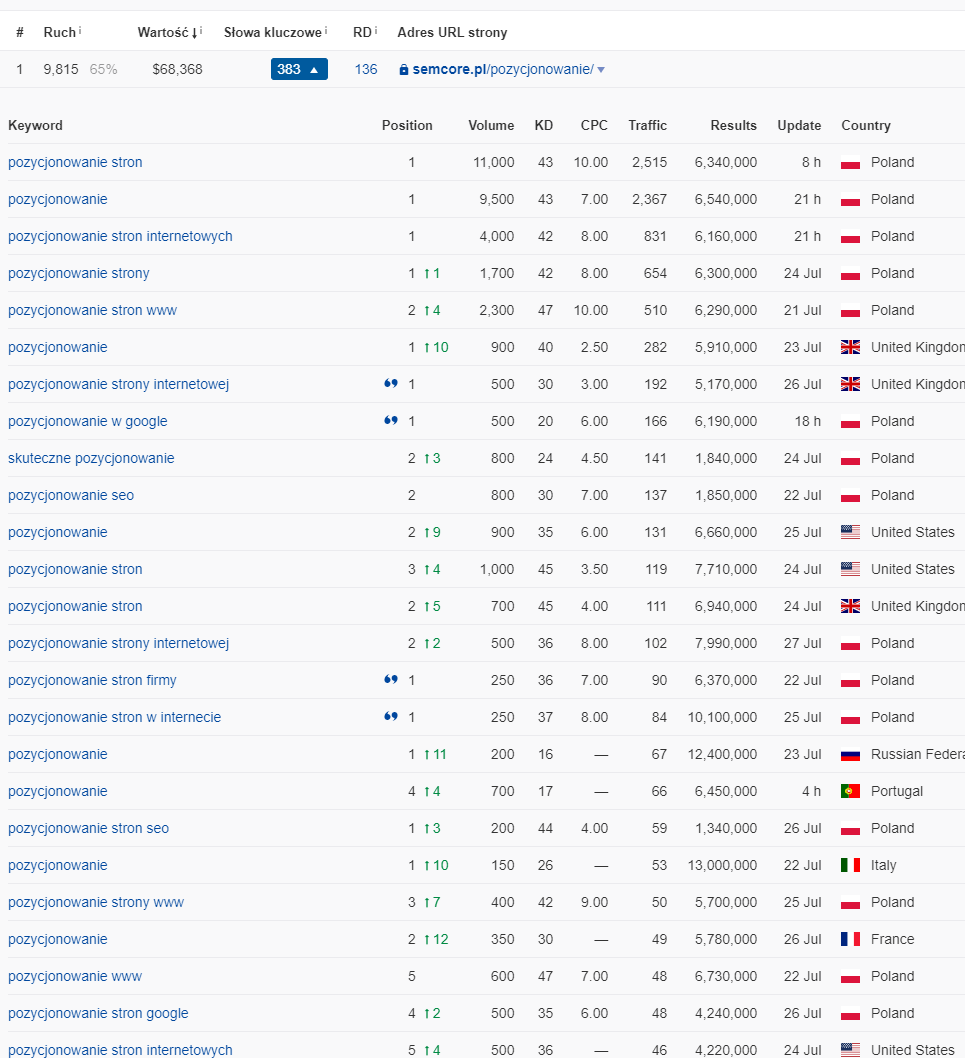Open the 136 referring domains link
Image resolution: width=965 pixels, height=1058 pixels.
coord(366,69)
